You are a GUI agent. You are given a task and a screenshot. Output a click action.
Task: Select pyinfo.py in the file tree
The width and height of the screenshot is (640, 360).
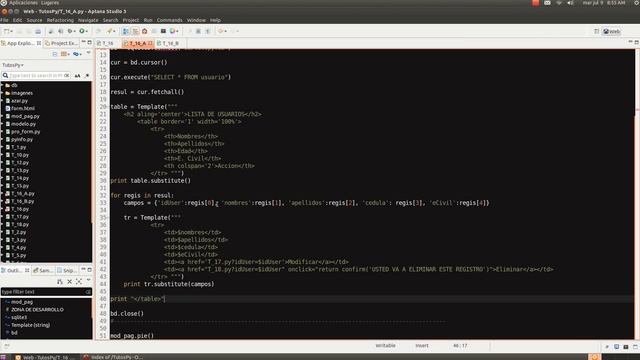pyautogui.click(x=22, y=140)
